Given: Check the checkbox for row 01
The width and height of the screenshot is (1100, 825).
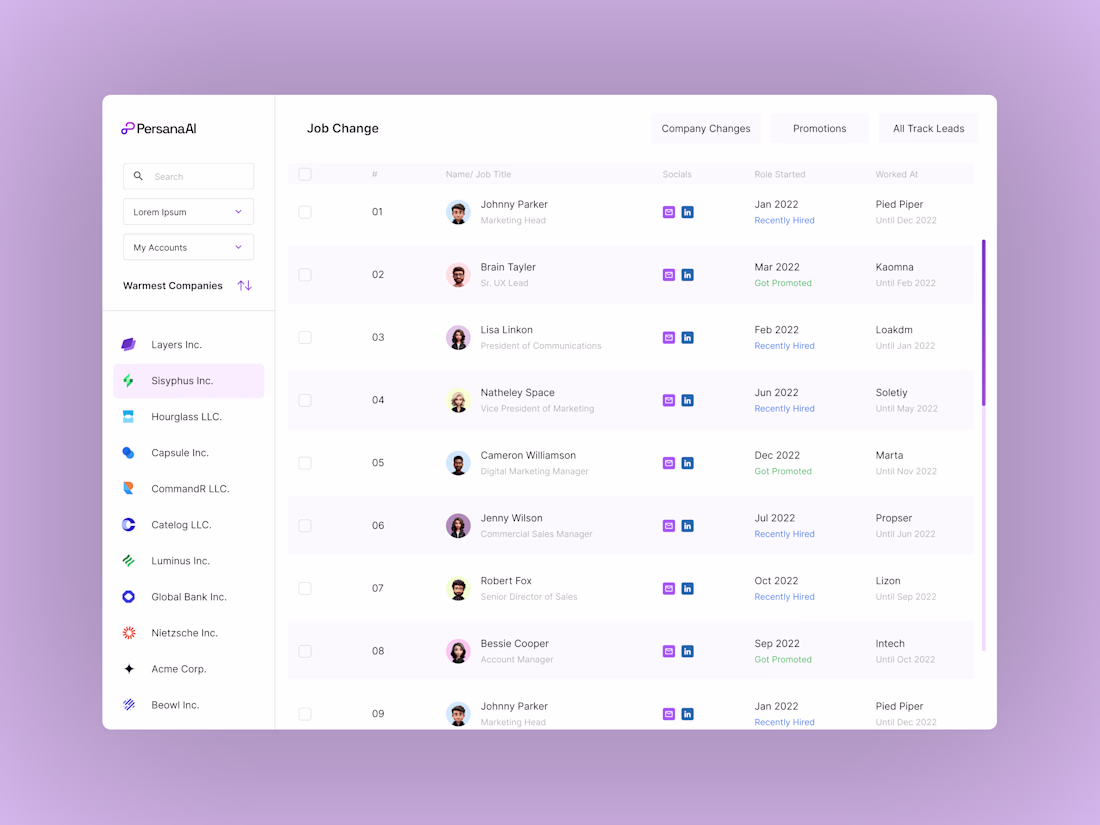Looking at the screenshot, I should click(x=304, y=212).
